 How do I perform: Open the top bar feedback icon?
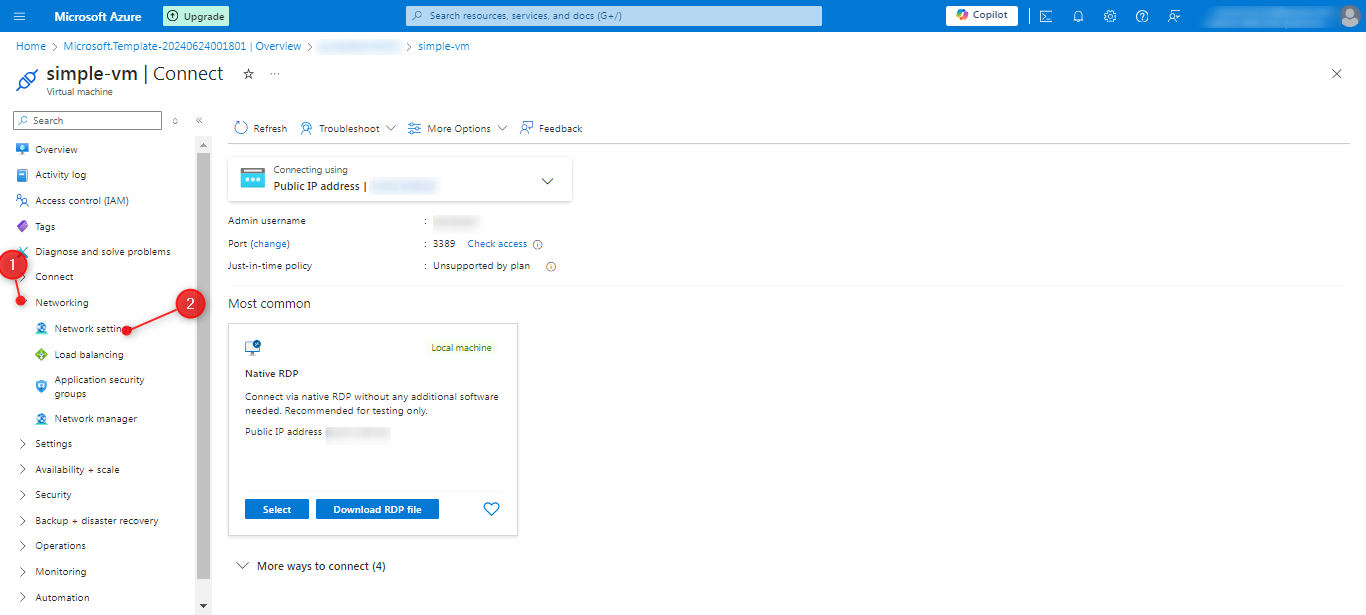(x=1174, y=16)
